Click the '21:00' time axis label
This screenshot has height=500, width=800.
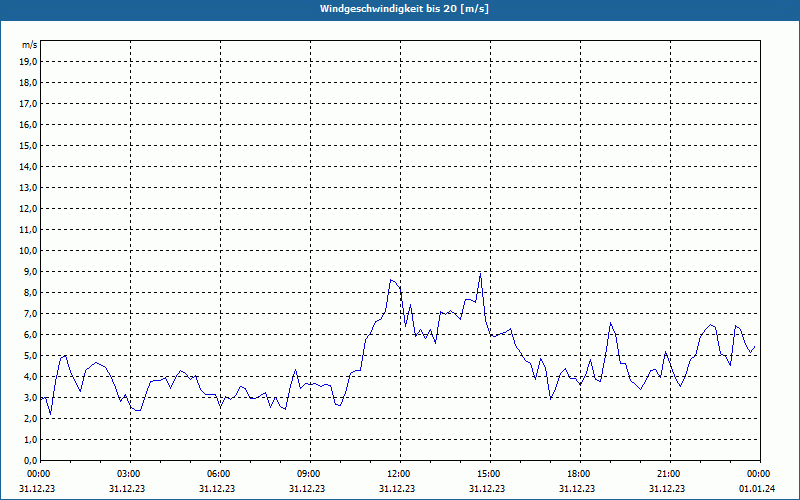669,474
